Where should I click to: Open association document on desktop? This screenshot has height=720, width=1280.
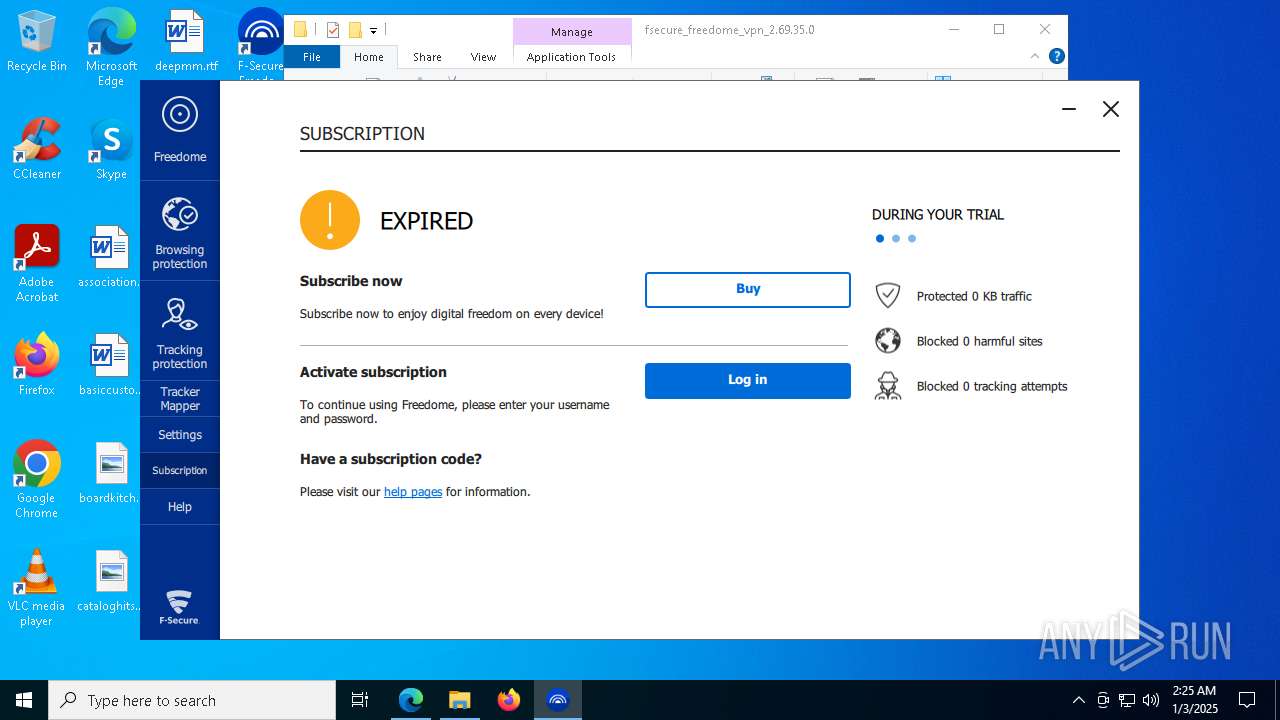(109, 257)
